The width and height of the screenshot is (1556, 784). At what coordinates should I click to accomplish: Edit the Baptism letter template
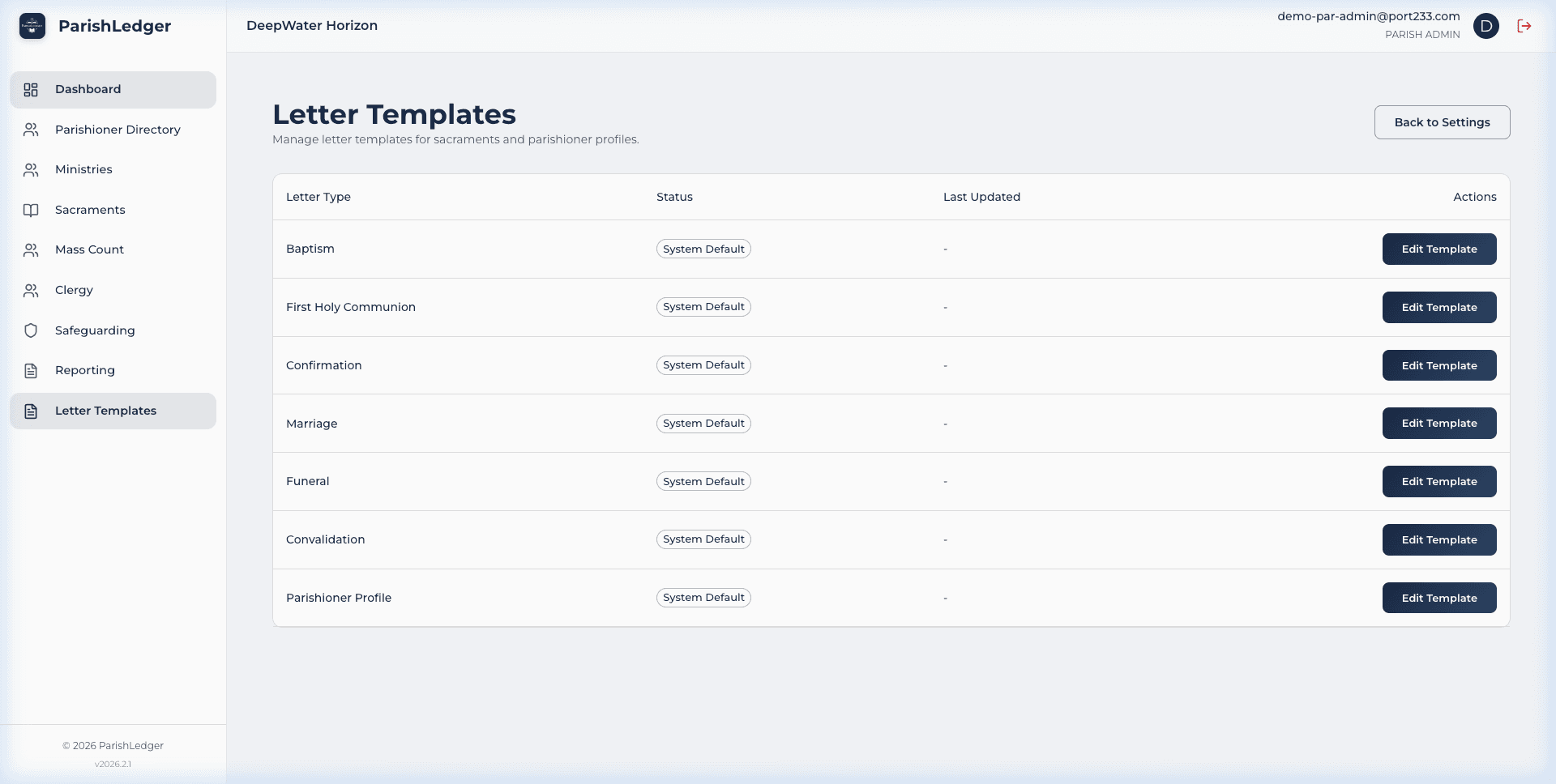coord(1439,249)
